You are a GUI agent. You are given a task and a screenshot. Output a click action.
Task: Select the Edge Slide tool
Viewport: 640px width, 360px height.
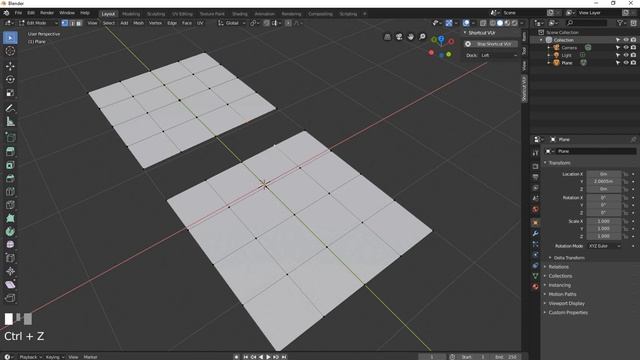10,258
